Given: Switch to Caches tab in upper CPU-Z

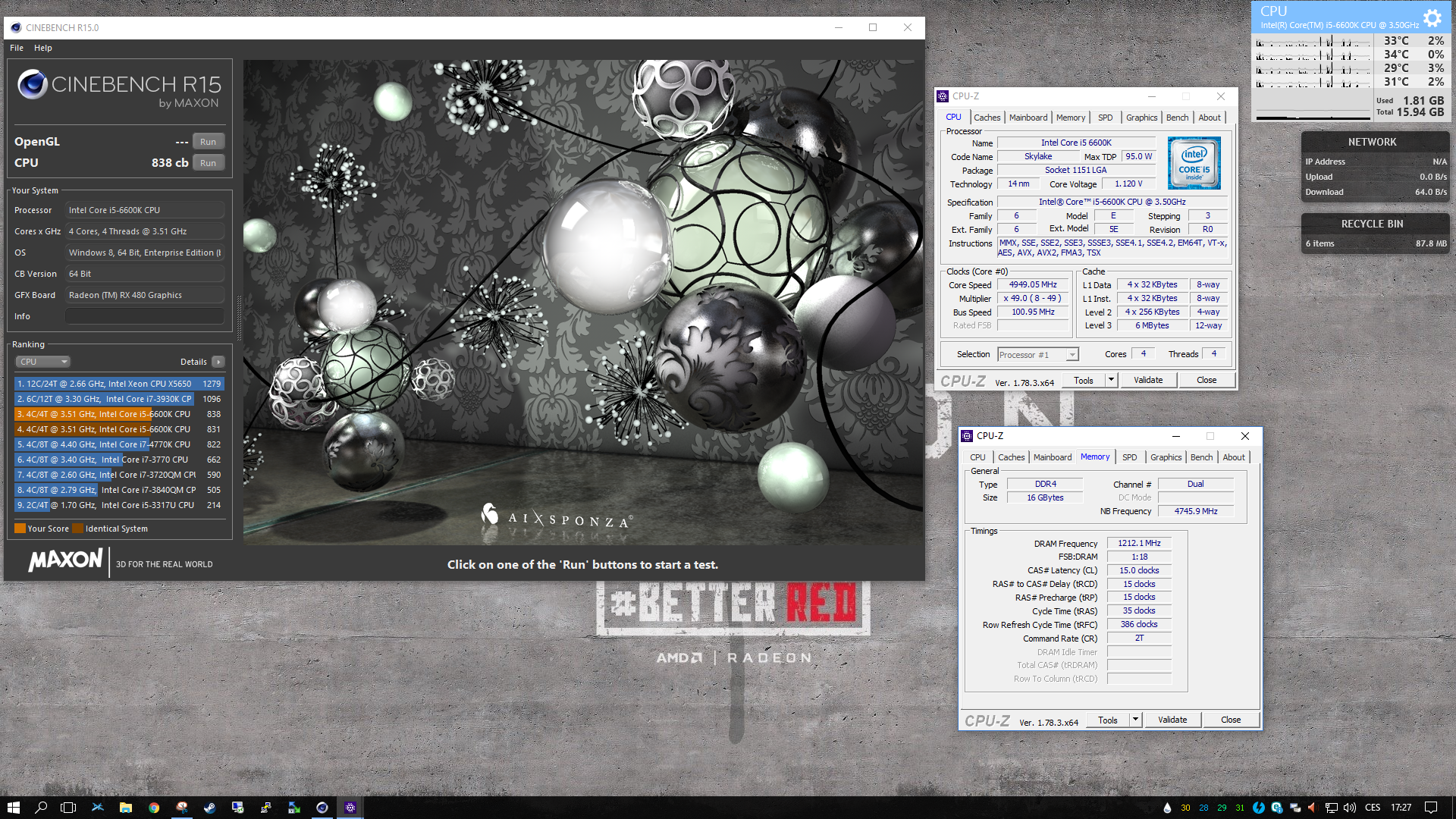Looking at the screenshot, I should coord(987,118).
